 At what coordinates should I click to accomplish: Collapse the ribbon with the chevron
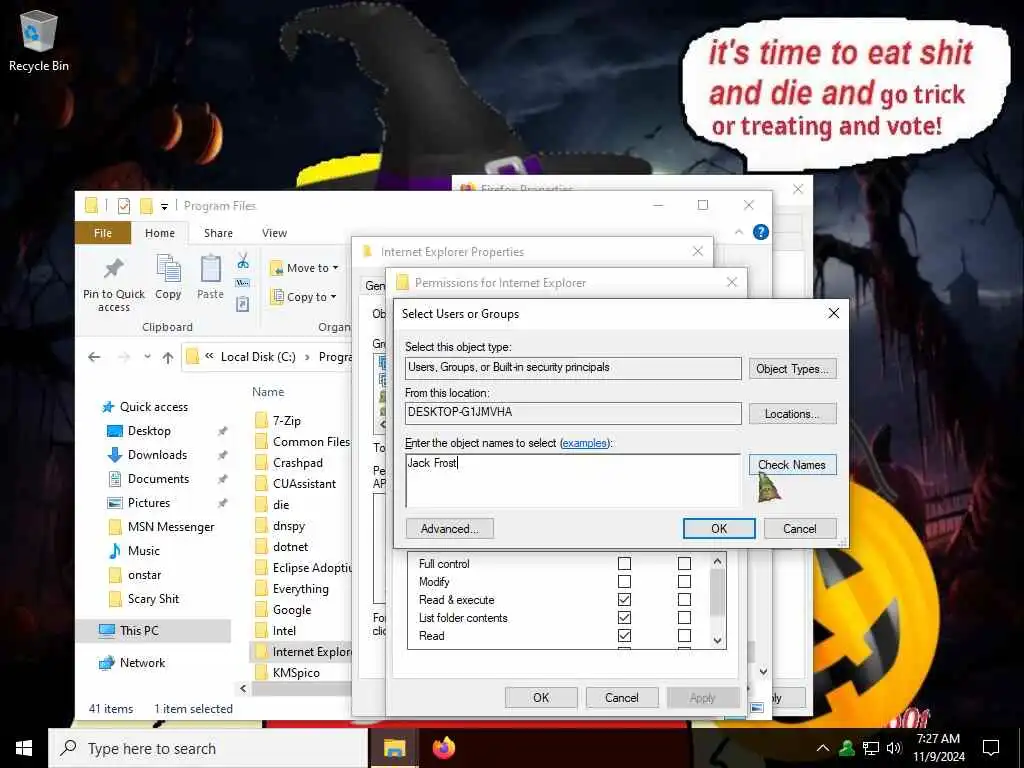click(739, 232)
